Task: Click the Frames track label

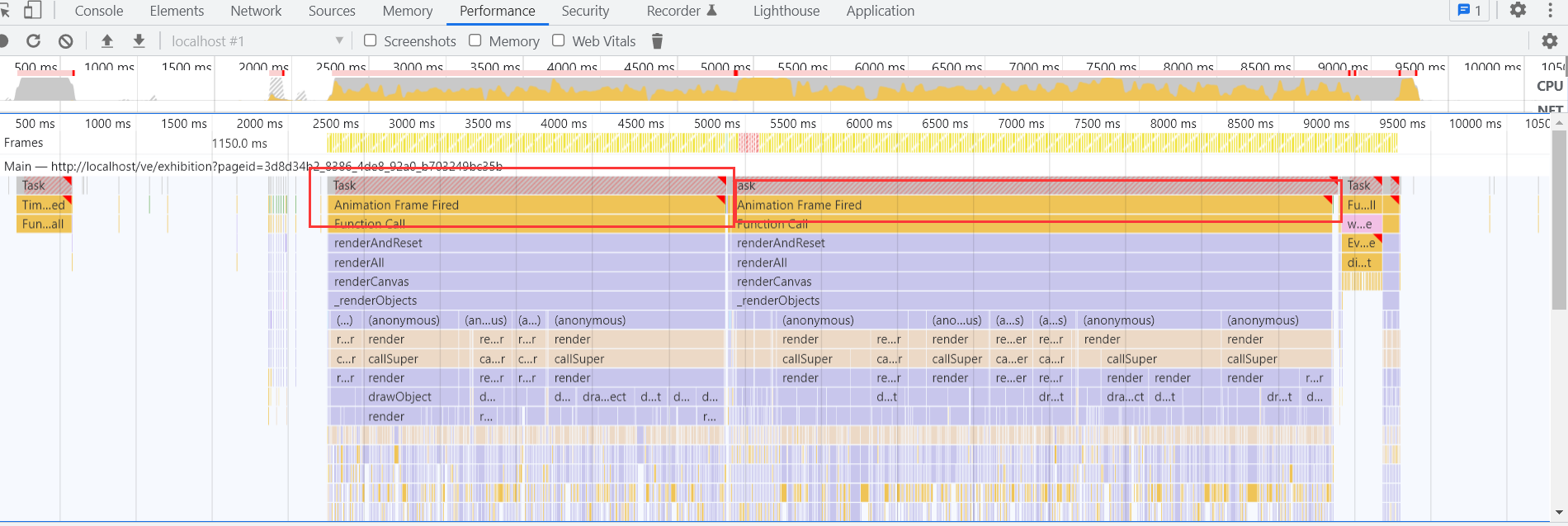Action: pos(23,143)
